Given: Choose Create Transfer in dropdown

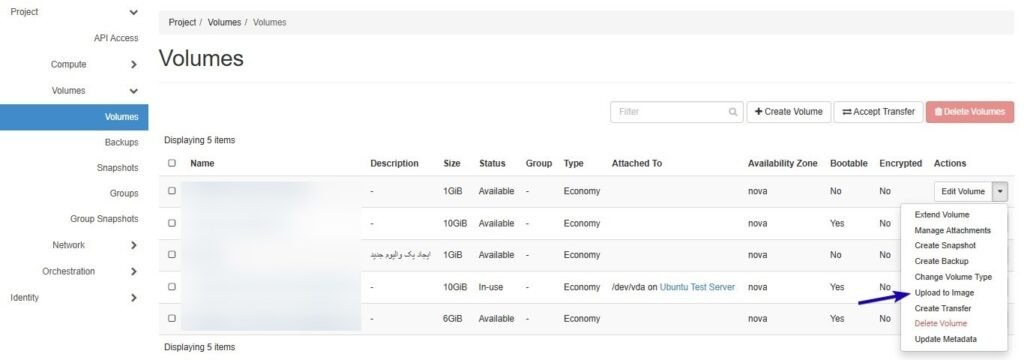Looking at the screenshot, I should click(942, 308).
